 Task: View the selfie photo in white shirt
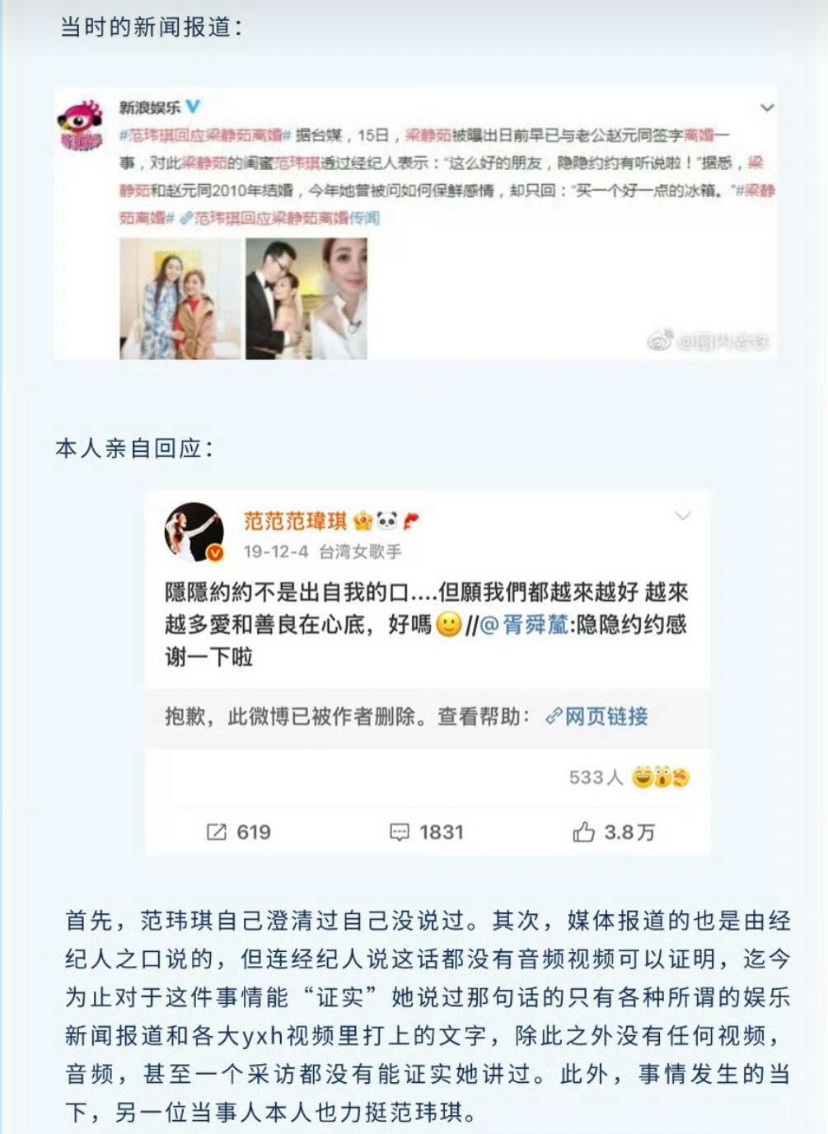[x=341, y=299]
